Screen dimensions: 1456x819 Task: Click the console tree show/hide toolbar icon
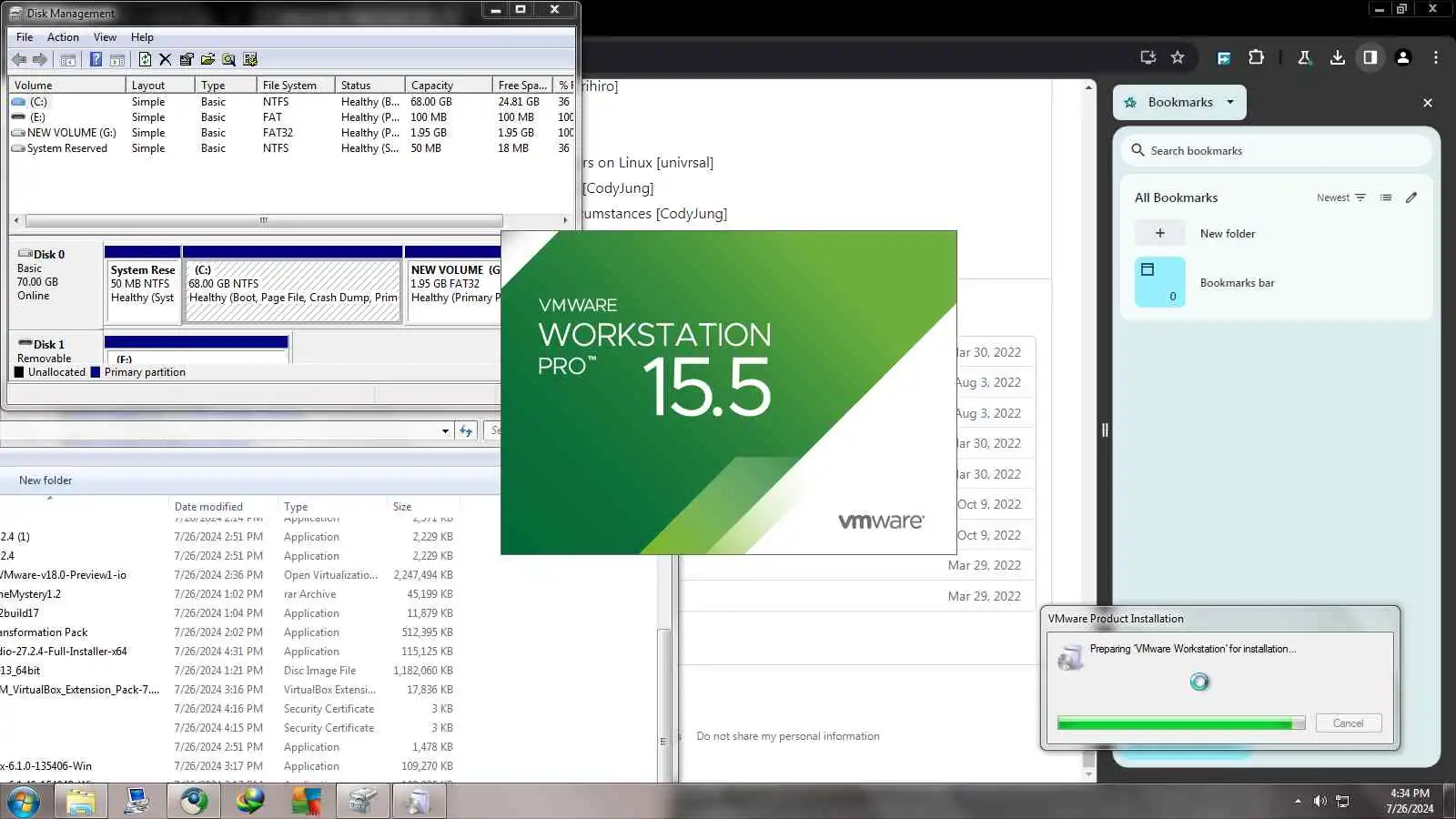coord(68,60)
